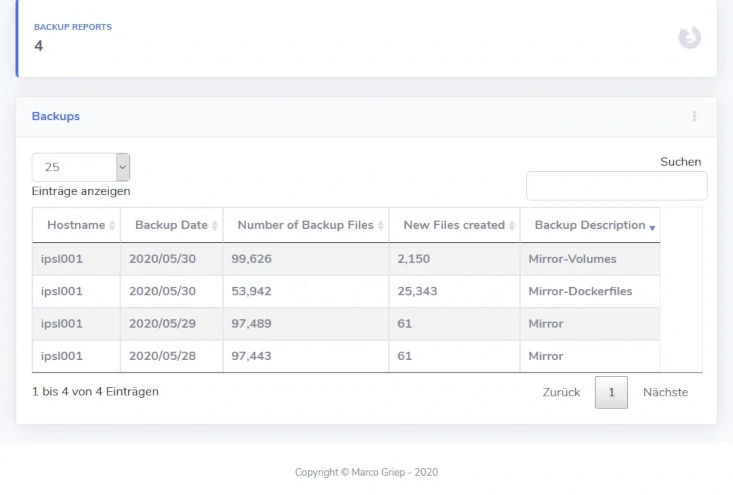Sort table by Hostname column arrows
Screen dimensions: 733x495
coord(112,225)
